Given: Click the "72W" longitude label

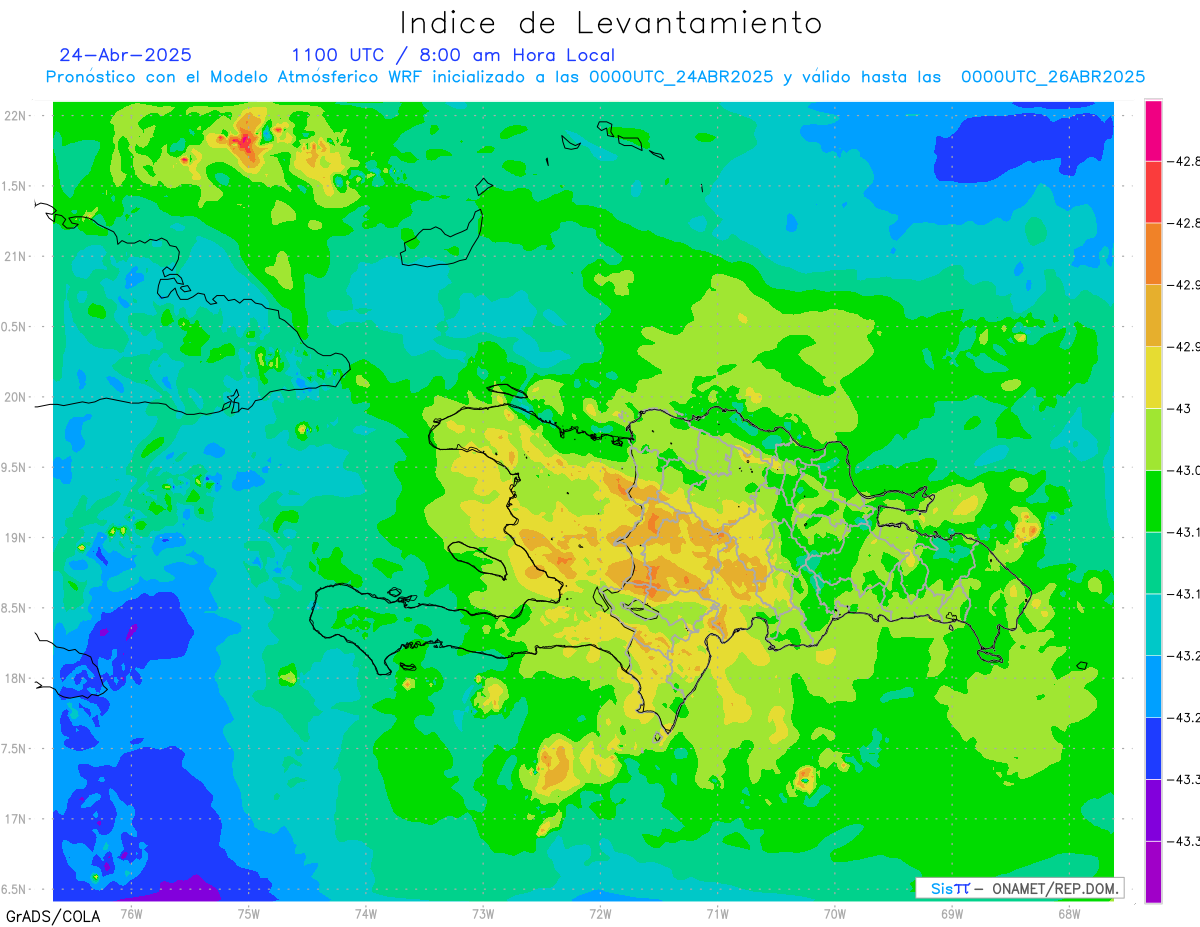Looking at the screenshot, I should pyautogui.click(x=600, y=913).
